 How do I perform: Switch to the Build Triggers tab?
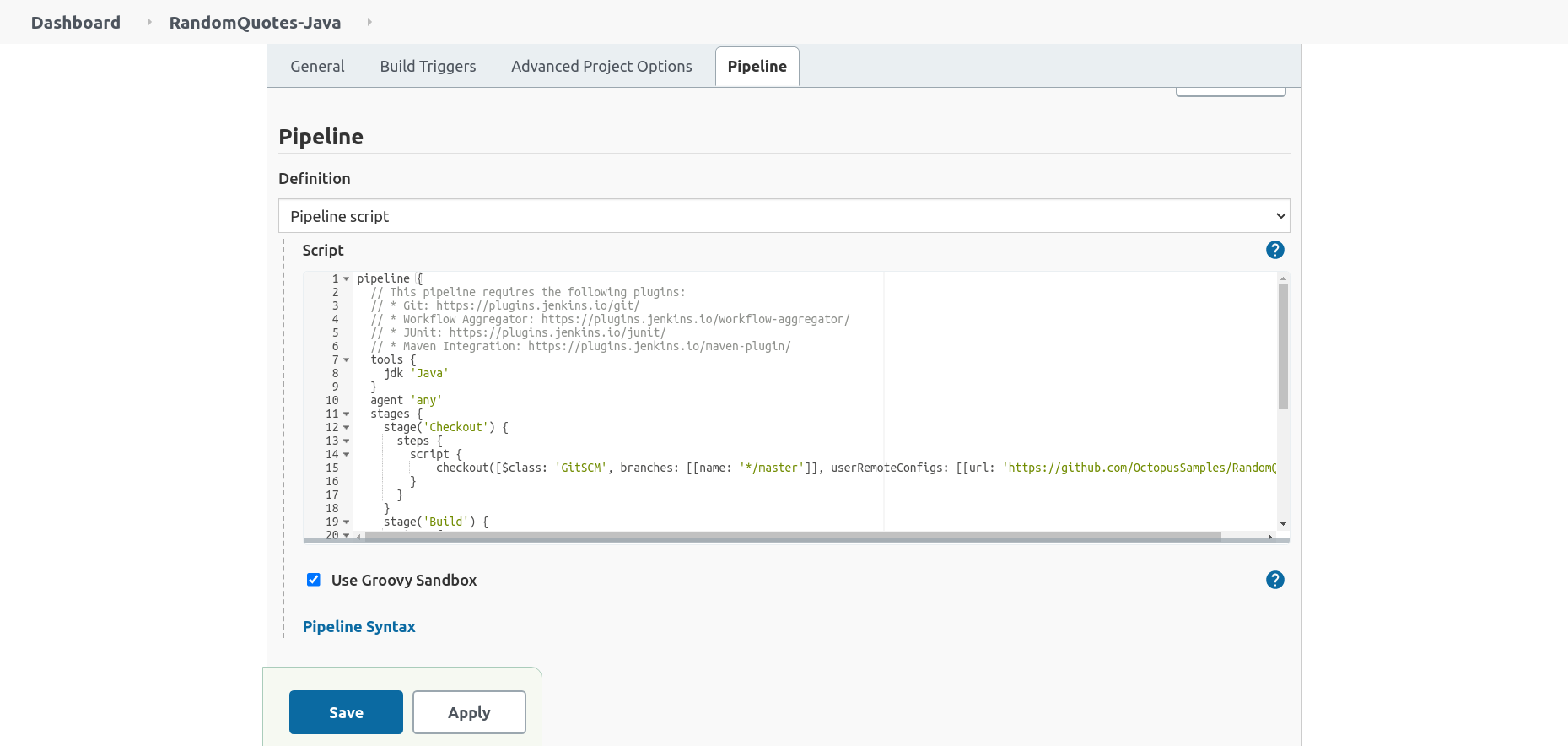pyautogui.click(x=428, y=67)
